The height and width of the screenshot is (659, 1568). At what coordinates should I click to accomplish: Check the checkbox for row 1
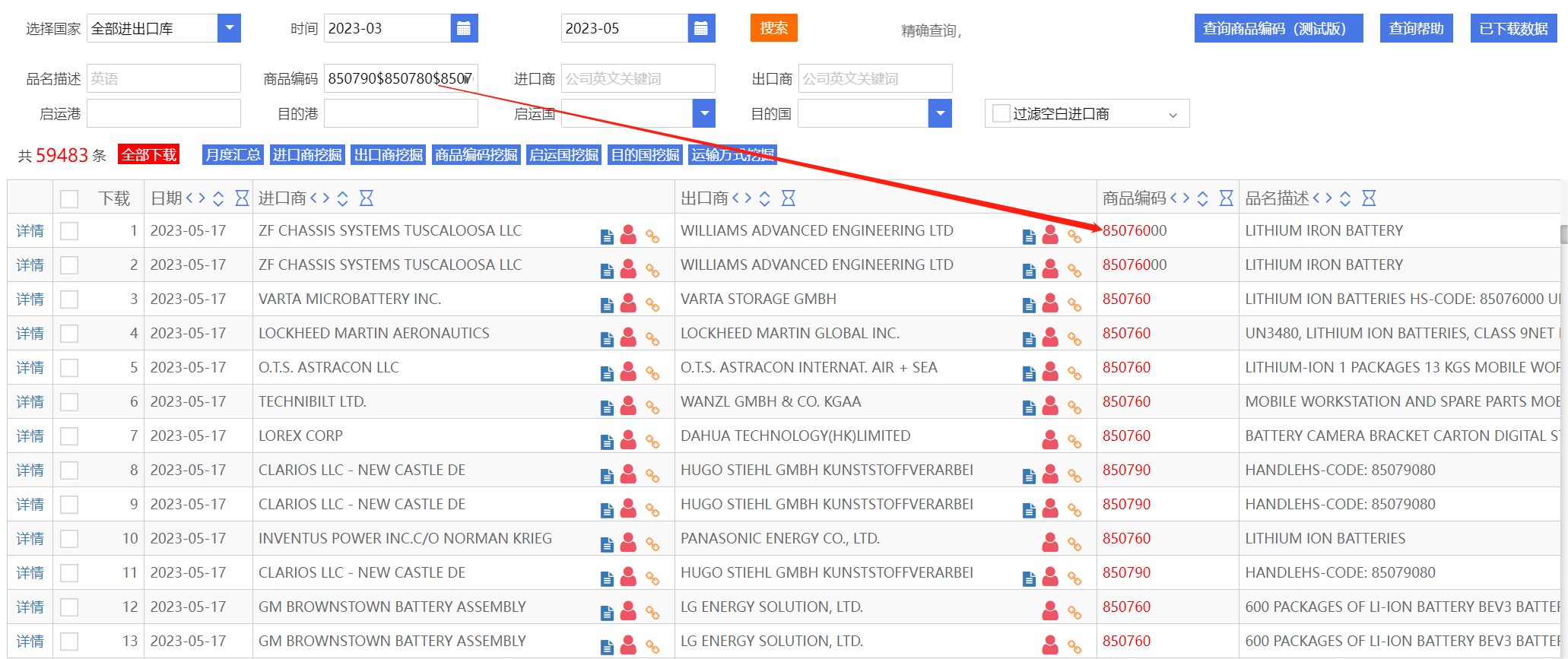tap(69, 231)
